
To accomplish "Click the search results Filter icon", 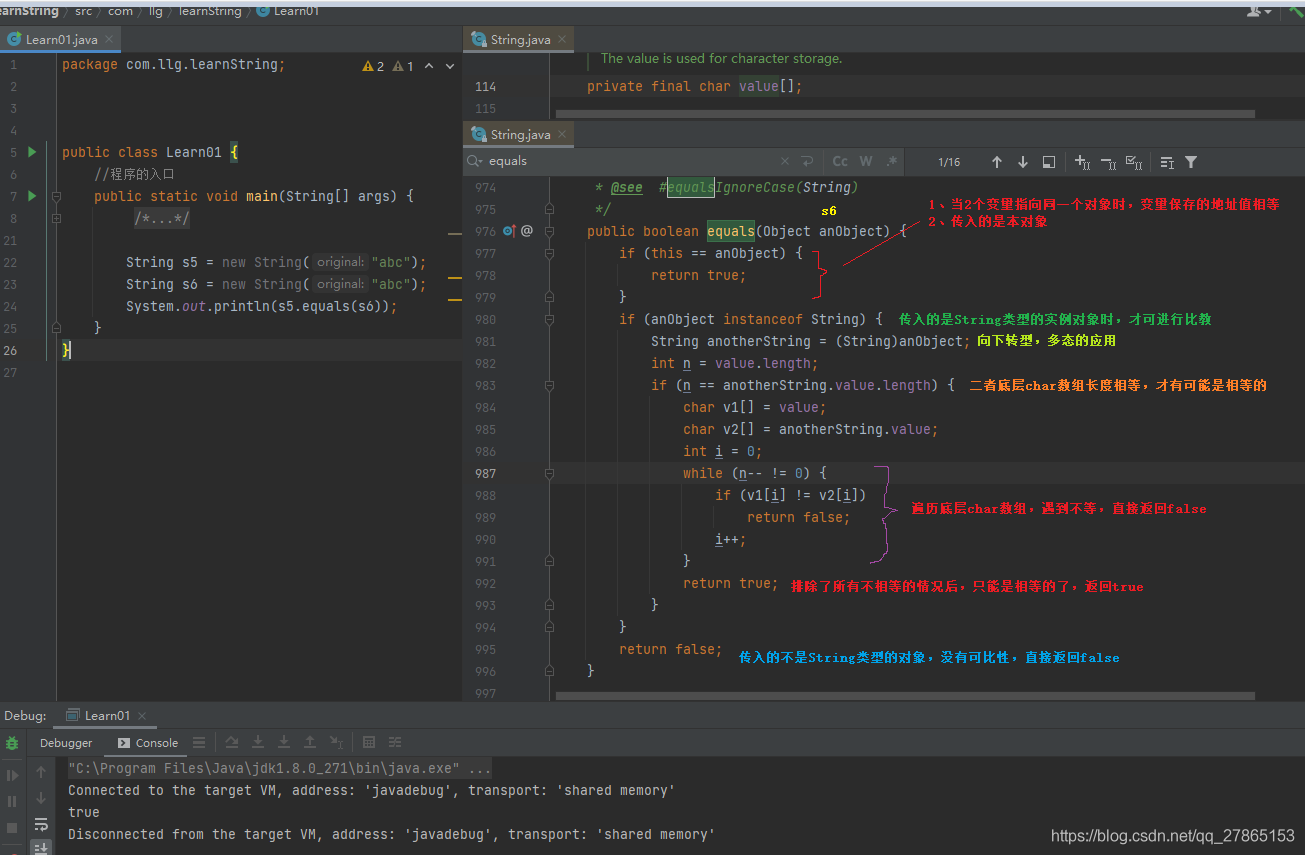I will pos(1191,162).
